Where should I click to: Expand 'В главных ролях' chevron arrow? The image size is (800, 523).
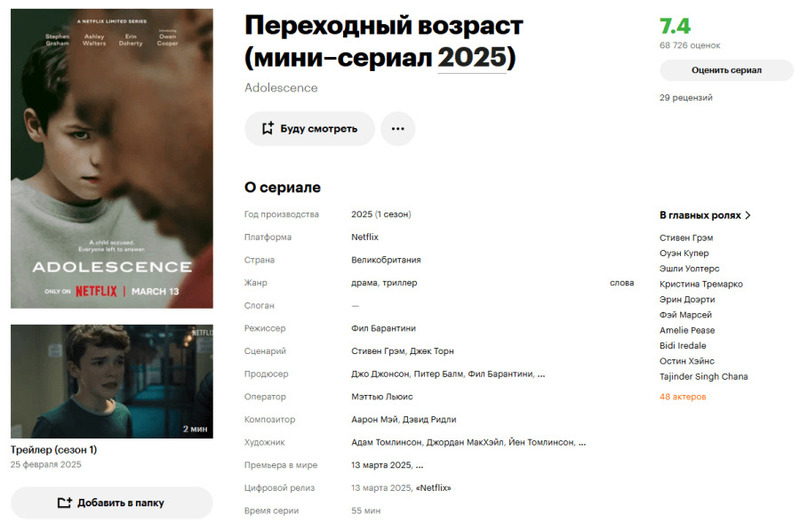click(748, 215)
